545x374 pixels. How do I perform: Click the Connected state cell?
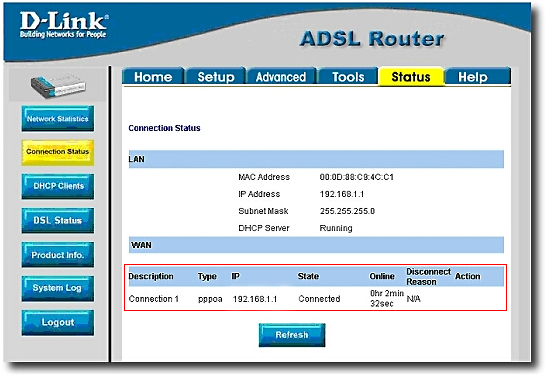tap(319, 299)
